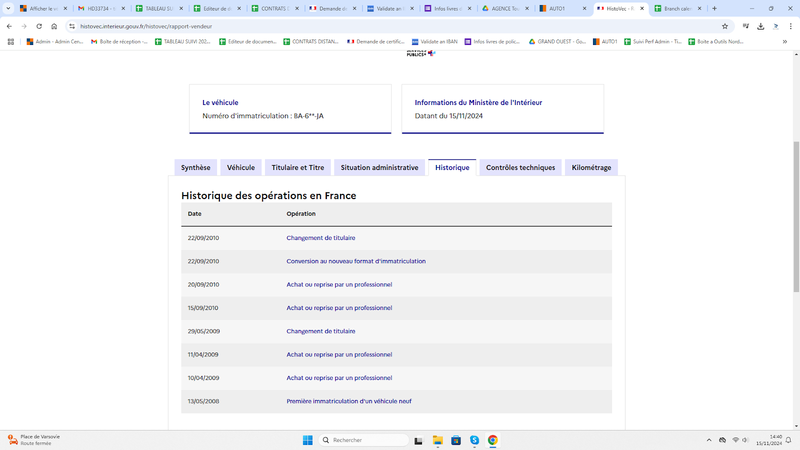Switch to the Validate an IBAN tab
The height and width of the screenshot is (450, 800).
coord(391,9)
